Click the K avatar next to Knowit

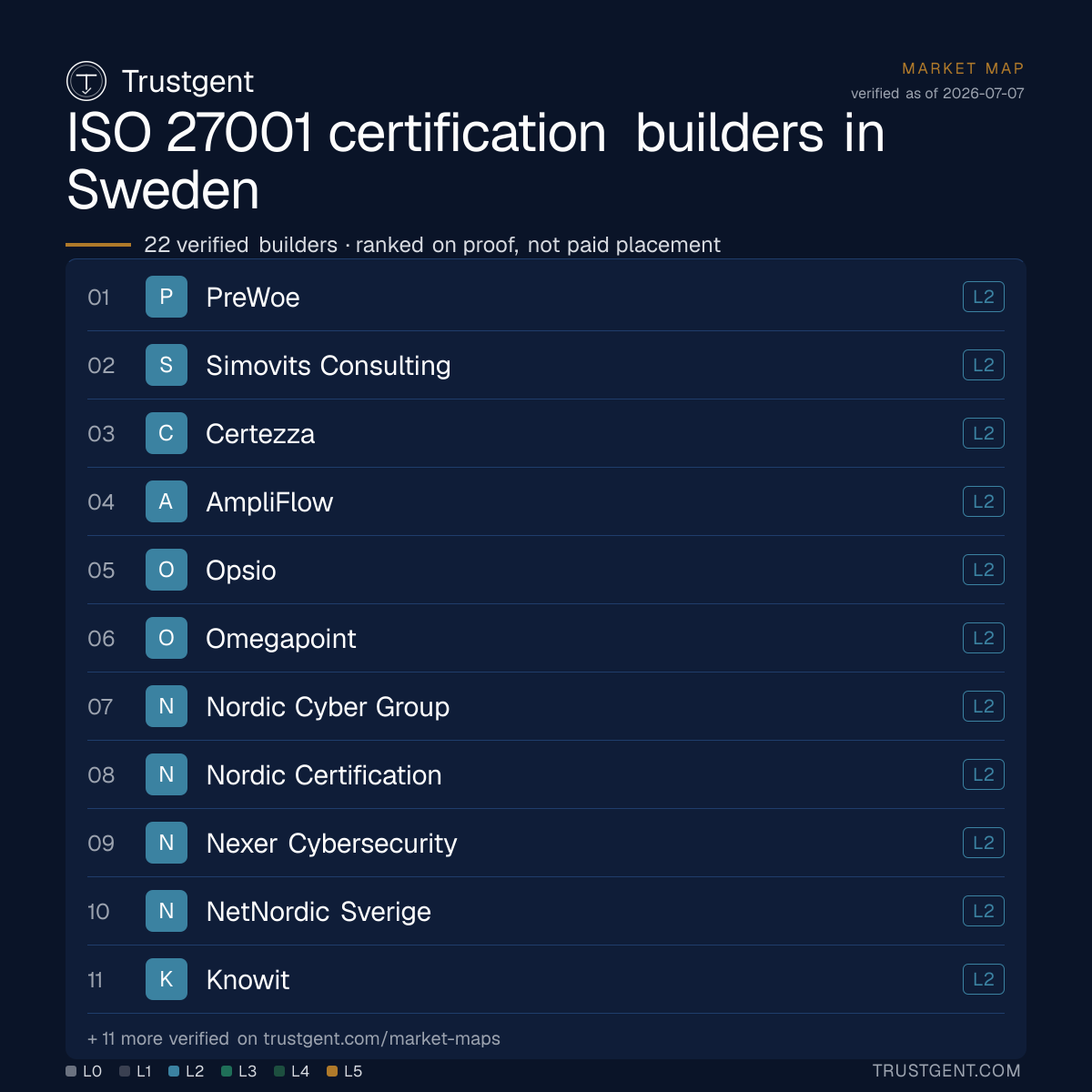tap(167, 979)
